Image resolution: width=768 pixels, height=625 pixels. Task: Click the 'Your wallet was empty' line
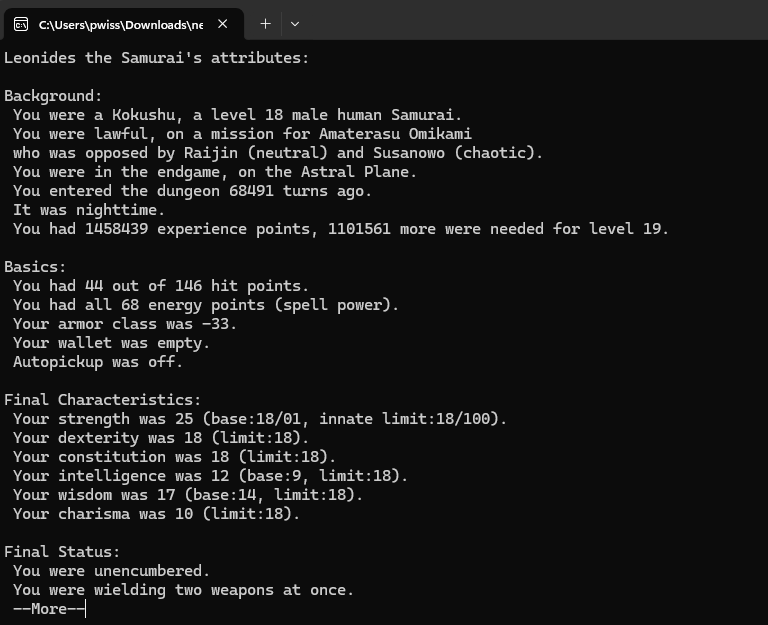[111, 343]
